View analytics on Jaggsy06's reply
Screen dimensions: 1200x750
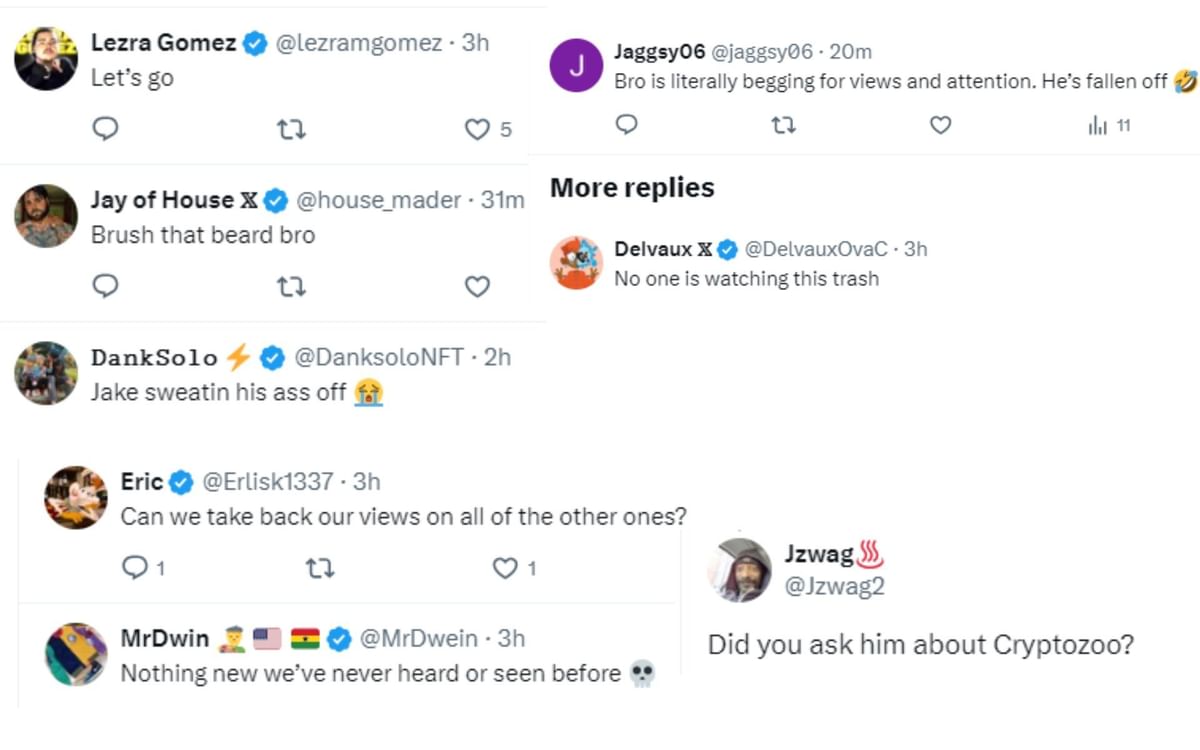pyautogui.click(x=1100, y=126)
